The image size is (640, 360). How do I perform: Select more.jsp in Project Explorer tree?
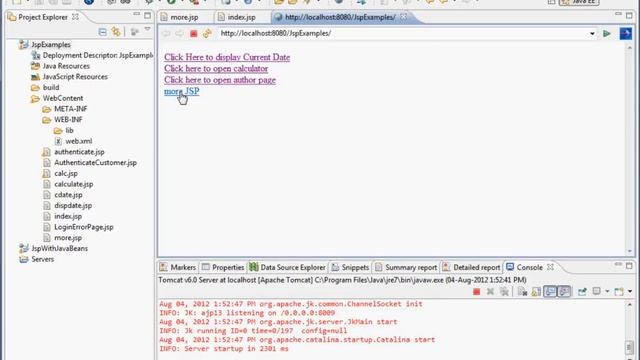(x=68, y=238)
